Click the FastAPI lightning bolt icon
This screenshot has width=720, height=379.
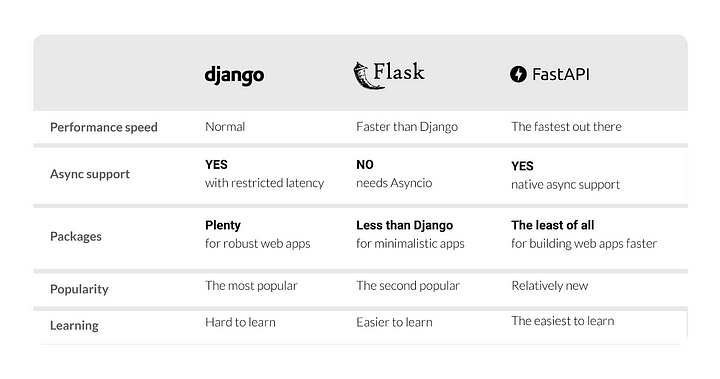518,74
